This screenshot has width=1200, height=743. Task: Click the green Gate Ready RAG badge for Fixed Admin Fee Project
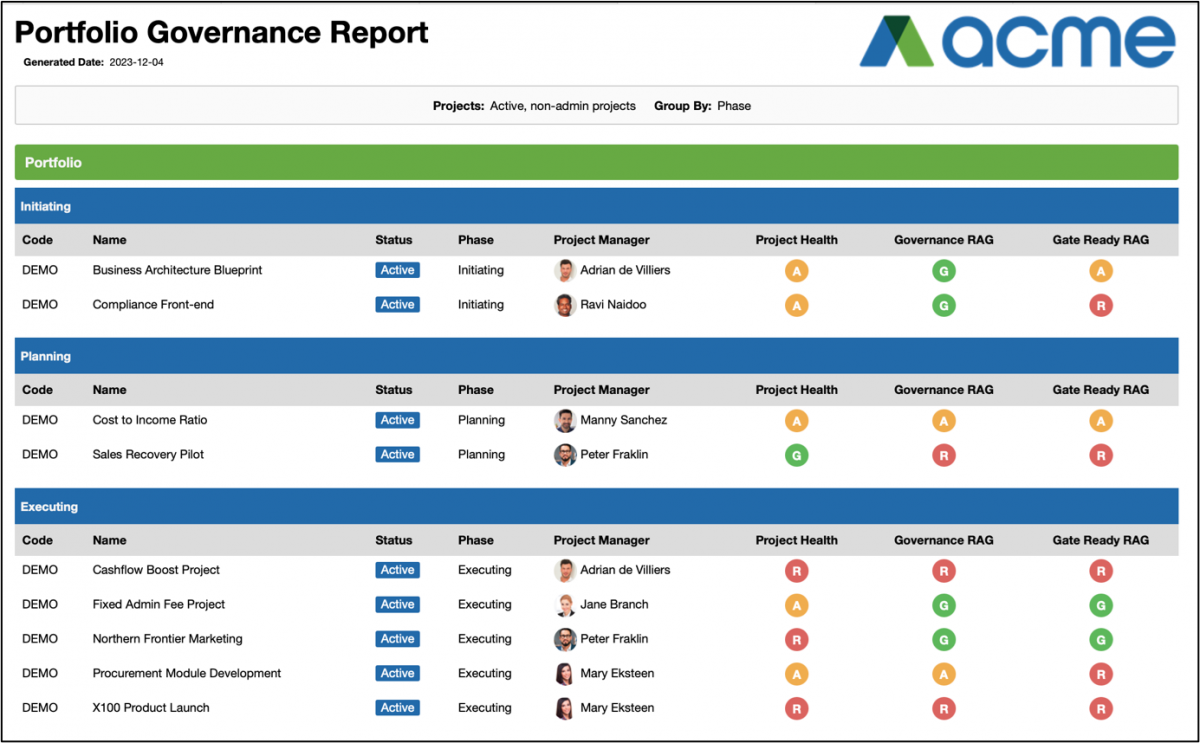coord(1101,605)
